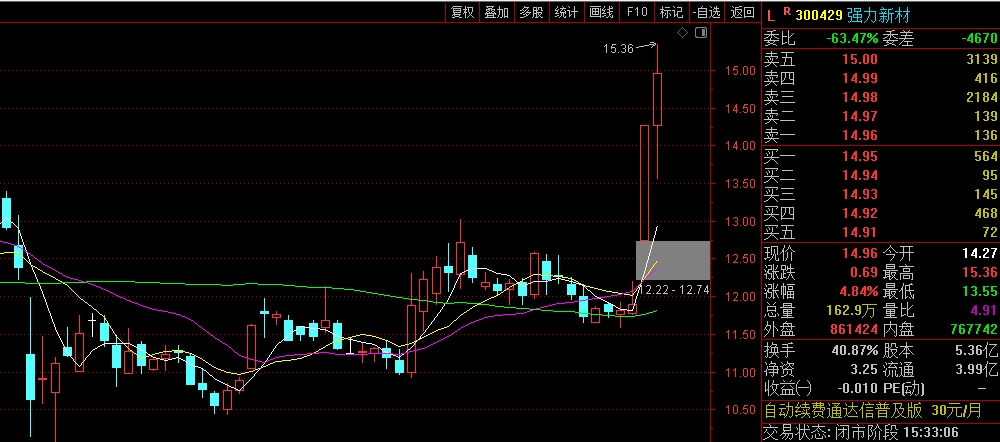The image size is (1000, 442).
Task: Select the 买一 price 14.95
Action: (x=860, y=156)
